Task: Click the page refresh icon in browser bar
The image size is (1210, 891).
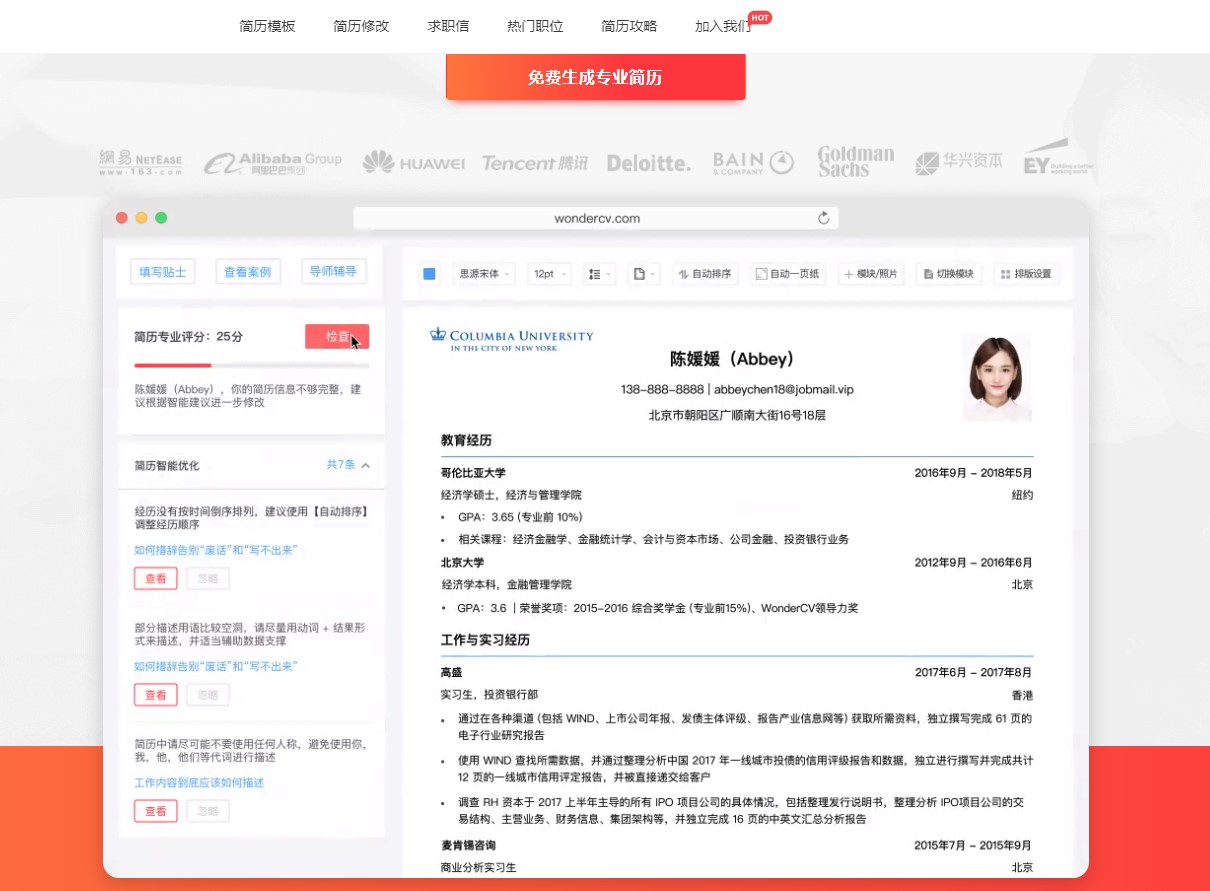Action: 822,217
